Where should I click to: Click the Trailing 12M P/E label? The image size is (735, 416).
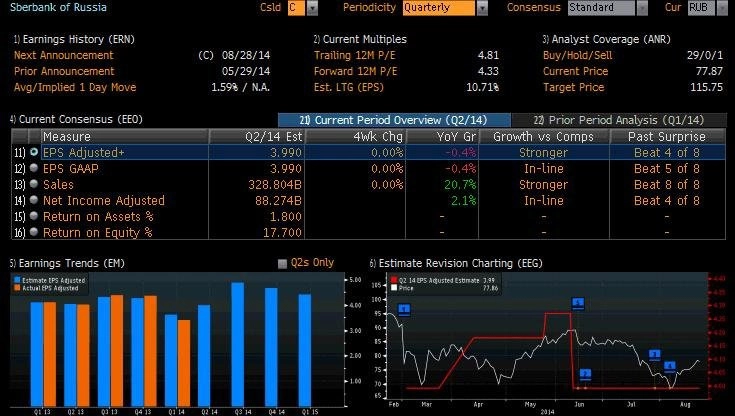(x=355, y=55)
